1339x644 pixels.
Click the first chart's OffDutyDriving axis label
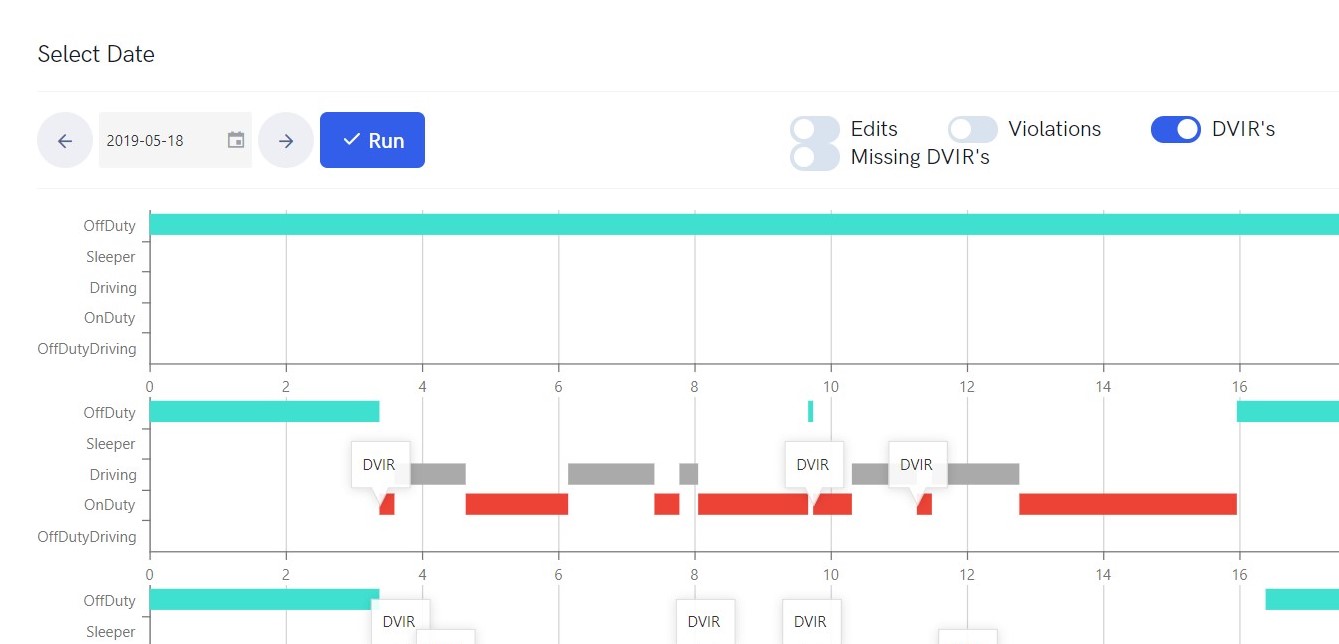click(87, 349)
